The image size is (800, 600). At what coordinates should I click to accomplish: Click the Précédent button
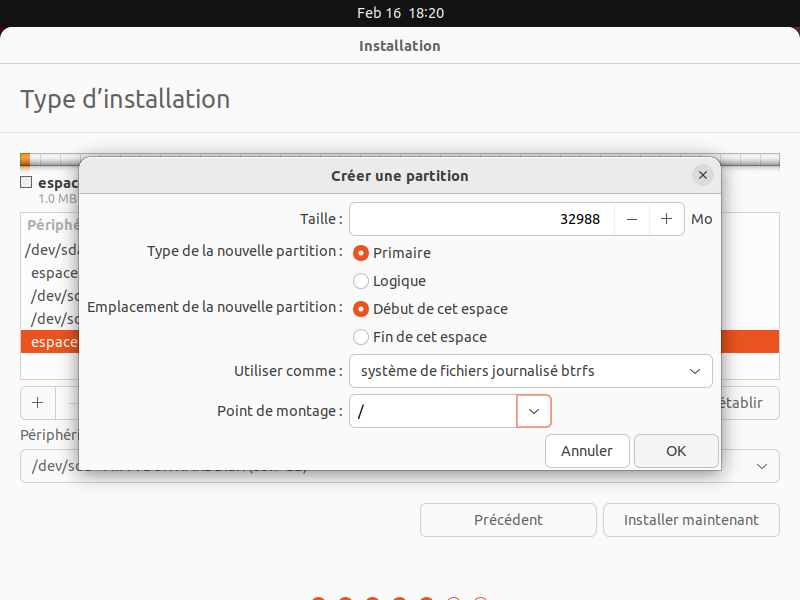(508, 520)
